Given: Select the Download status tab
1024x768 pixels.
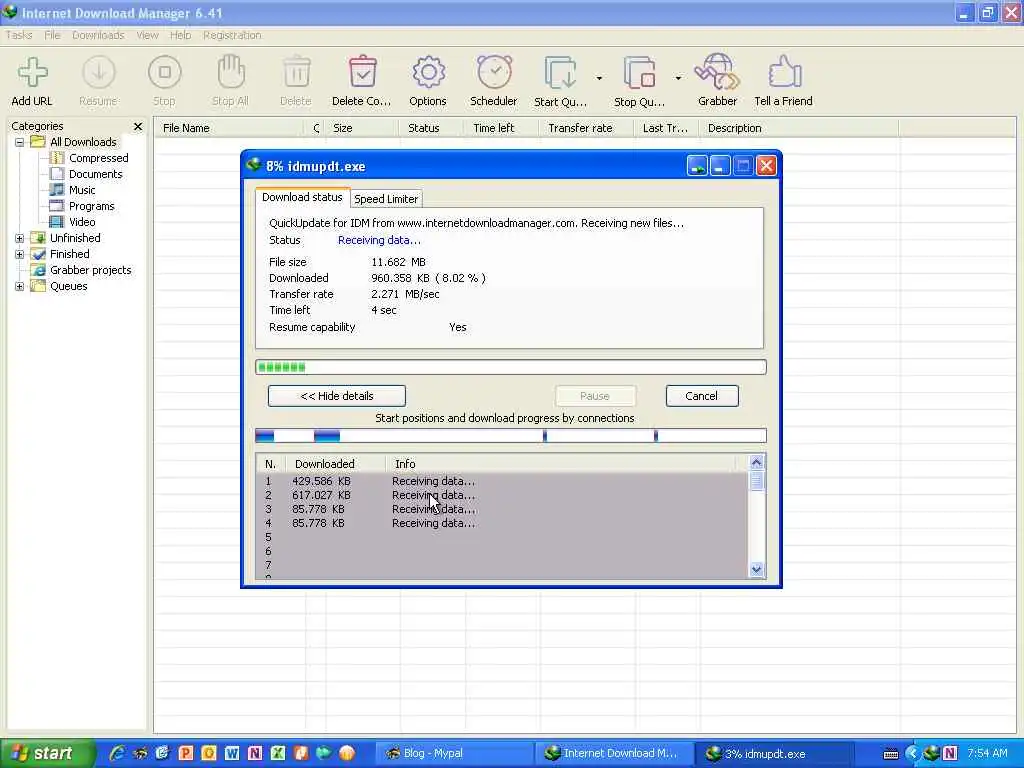Looking at the screenshot, I should [x=302, y=197].
